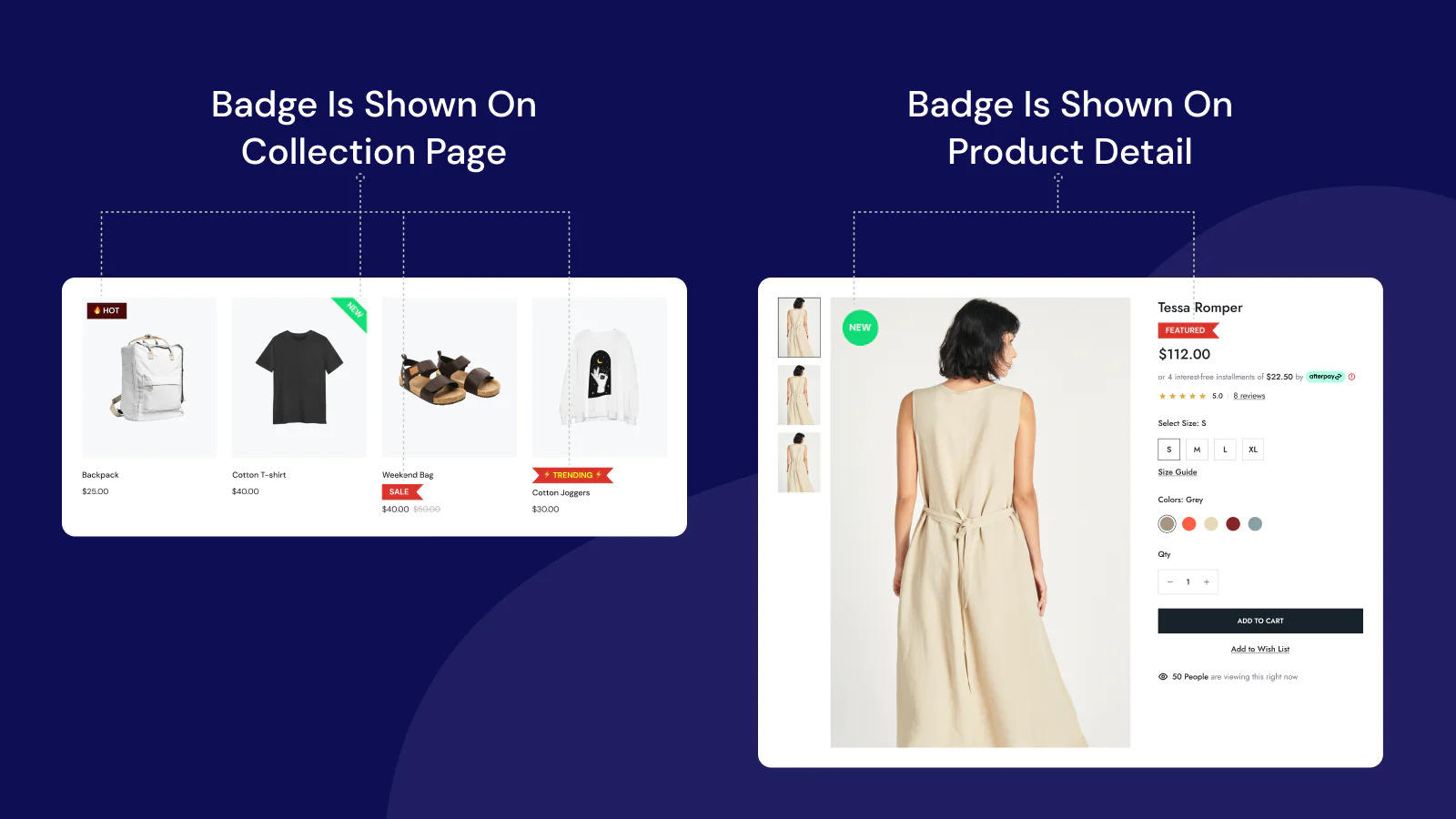Click the TRENDING badge above Cotton Joggers
Image resolution: width=1456 pixels, height=819 pixels.
click(572, 475)
